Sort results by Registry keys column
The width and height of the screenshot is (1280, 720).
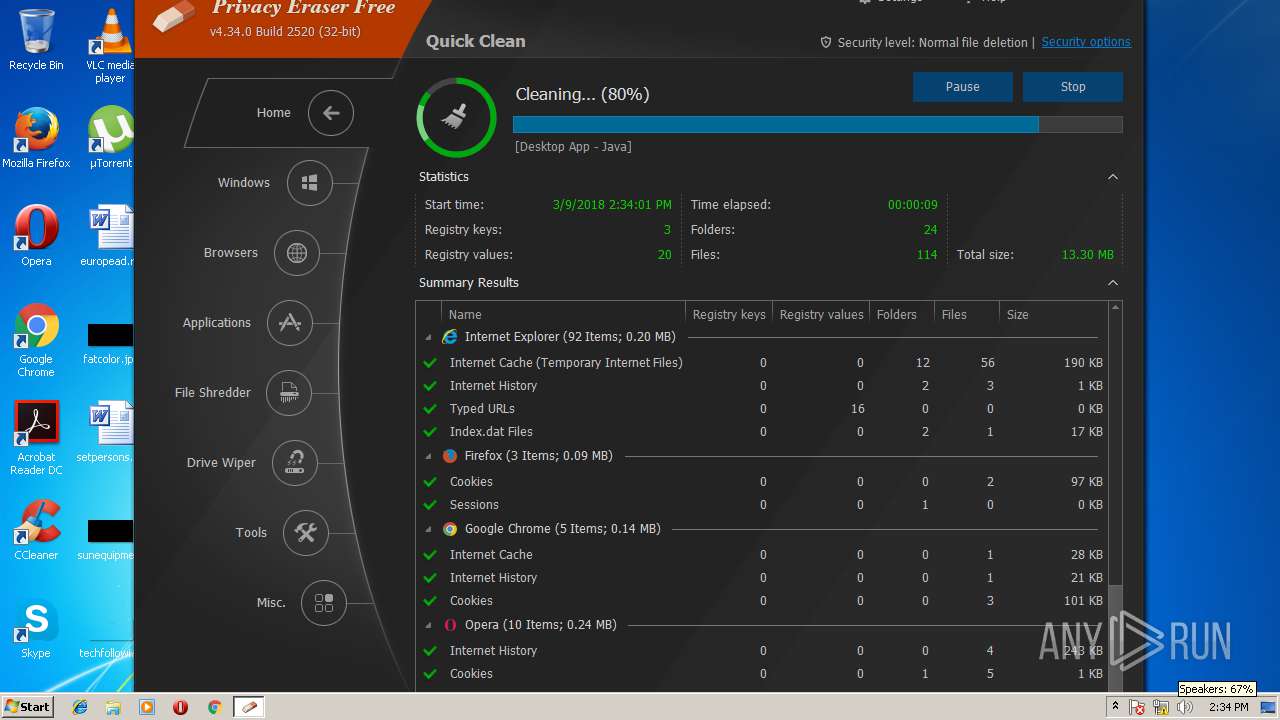tap(729, 314)
